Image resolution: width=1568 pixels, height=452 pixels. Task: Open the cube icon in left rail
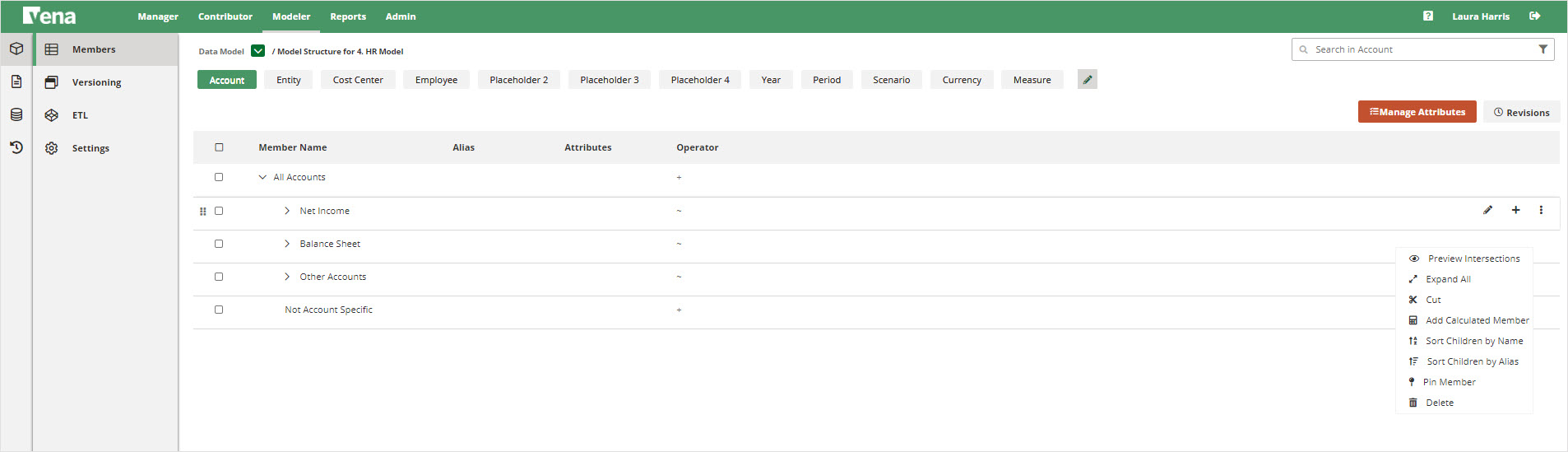[x=16, y=49]
